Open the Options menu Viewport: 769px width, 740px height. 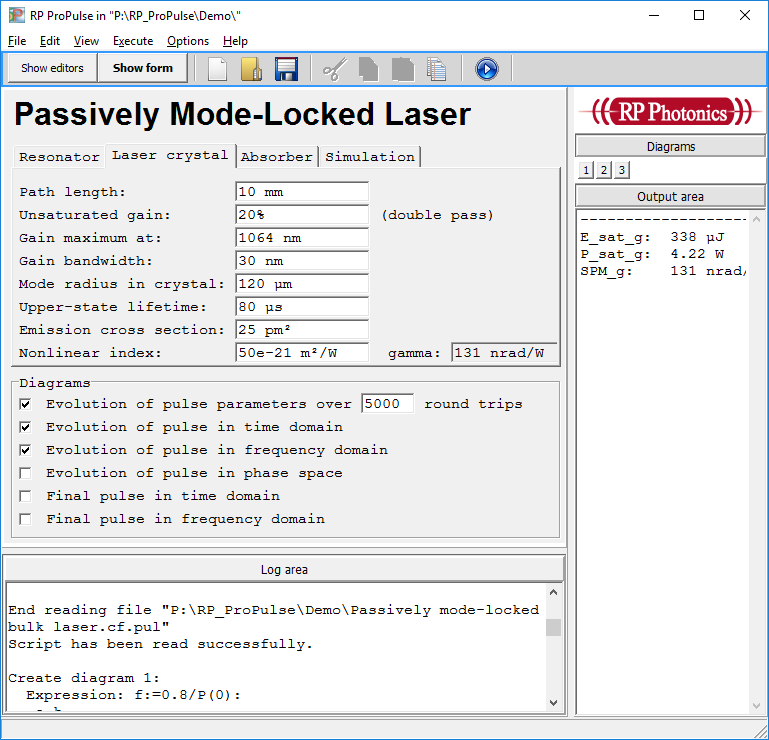188,41
